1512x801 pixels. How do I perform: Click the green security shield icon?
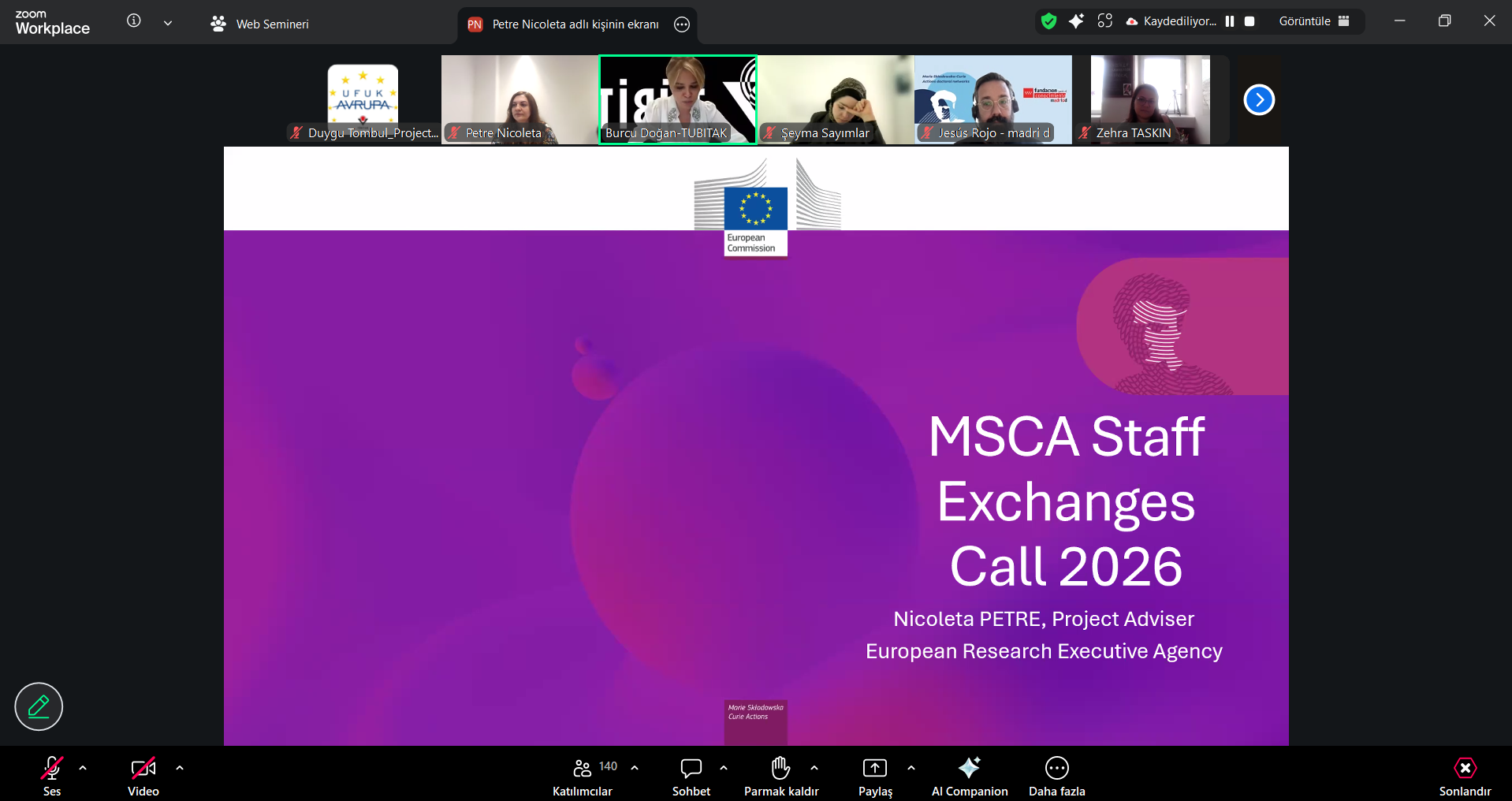[x=1048, y=21]
